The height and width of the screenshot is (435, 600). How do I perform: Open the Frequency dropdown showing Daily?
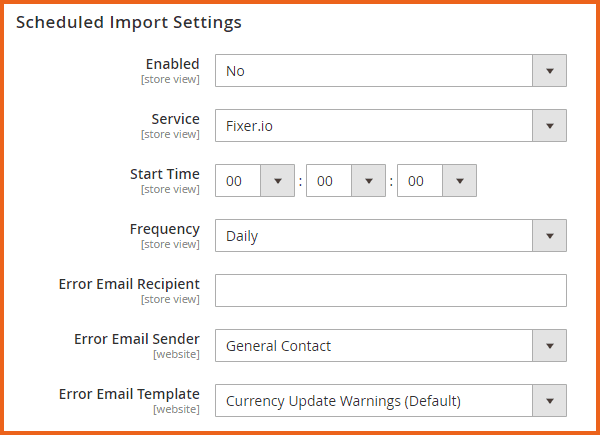click(391, 236)
